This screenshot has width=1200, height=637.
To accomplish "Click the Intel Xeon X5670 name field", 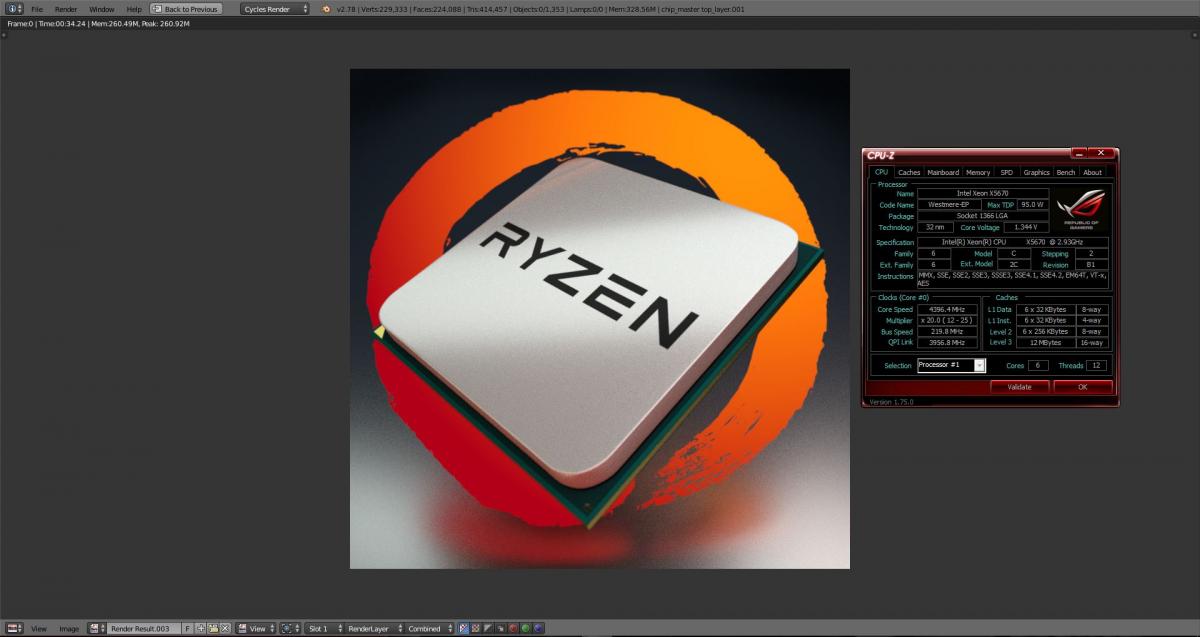I will (983, 193).
